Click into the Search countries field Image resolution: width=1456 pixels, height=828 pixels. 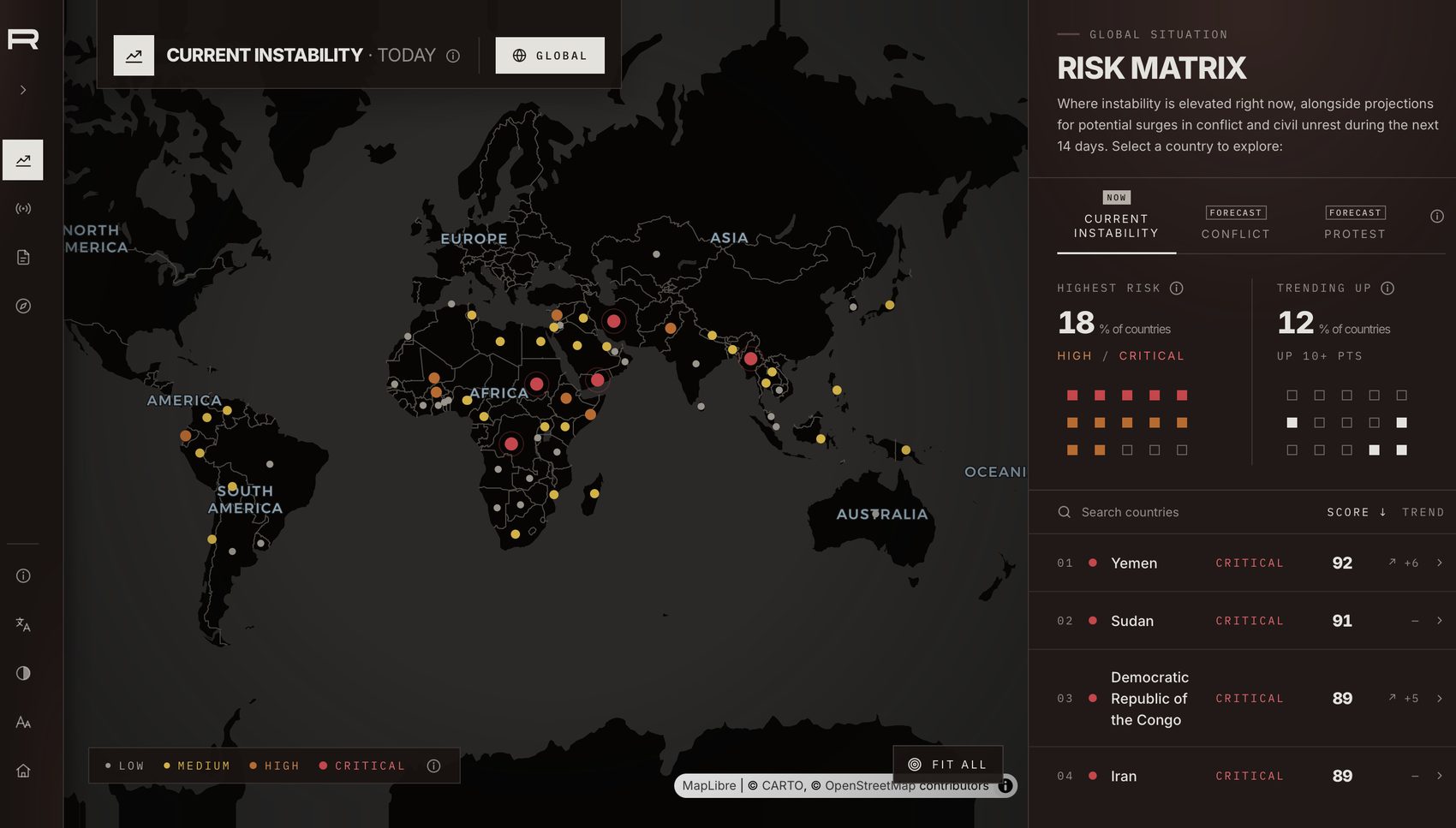1182,512
